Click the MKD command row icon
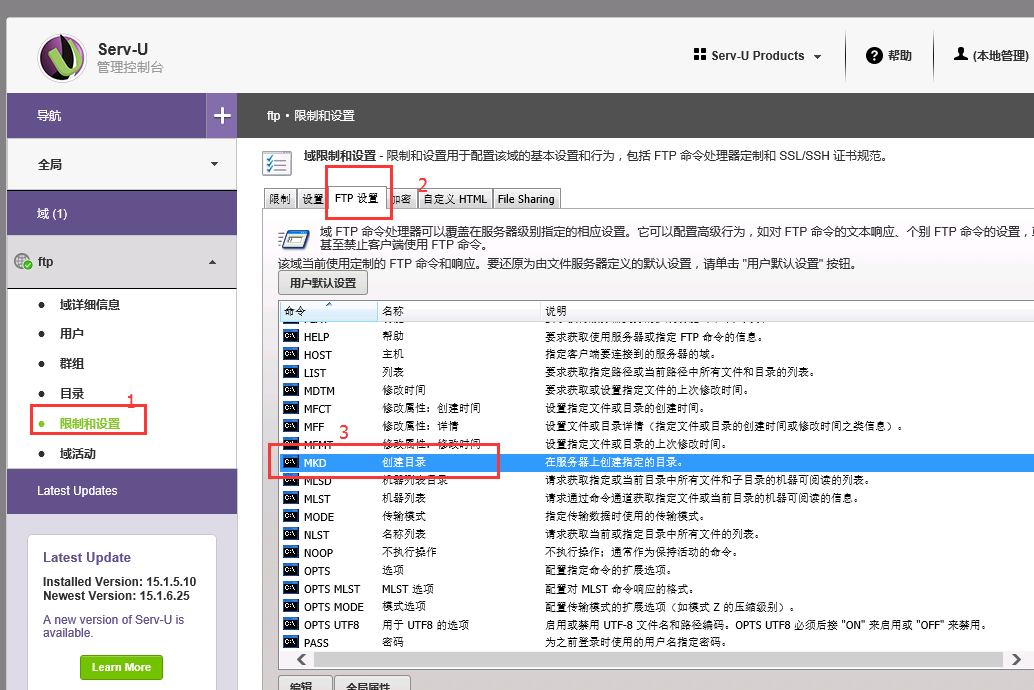This screenshot has width=1034, height=690. pyautogui.click(x=291, y=462)
